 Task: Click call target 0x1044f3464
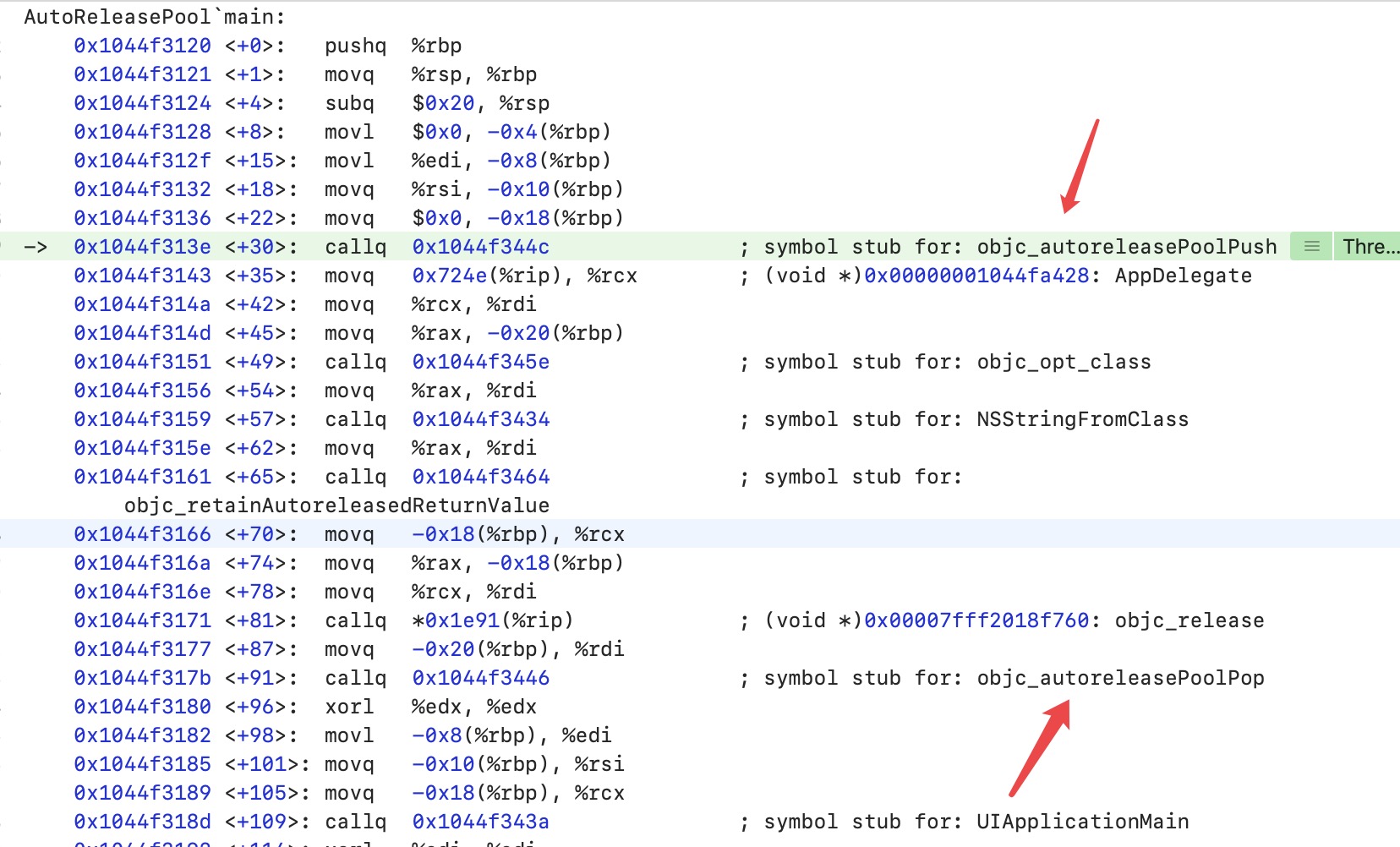(481, 477)
